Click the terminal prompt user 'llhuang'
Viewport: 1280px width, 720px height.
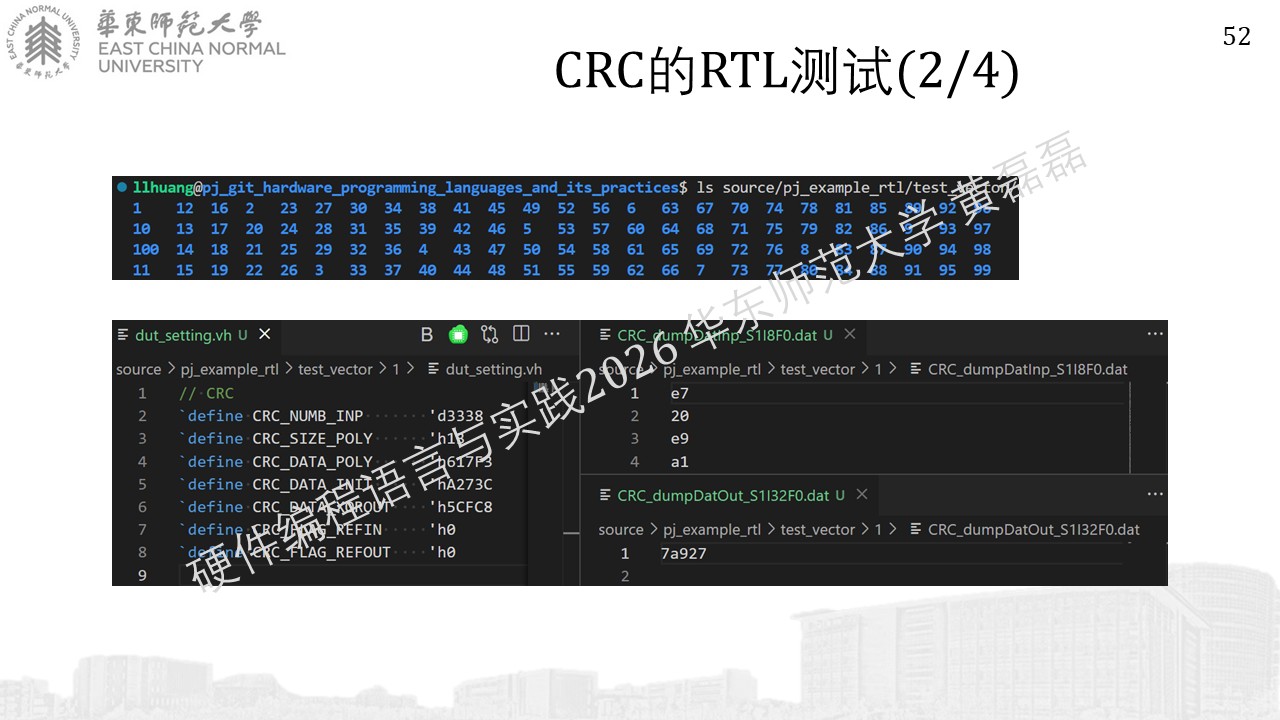click(x=163, y=187)
